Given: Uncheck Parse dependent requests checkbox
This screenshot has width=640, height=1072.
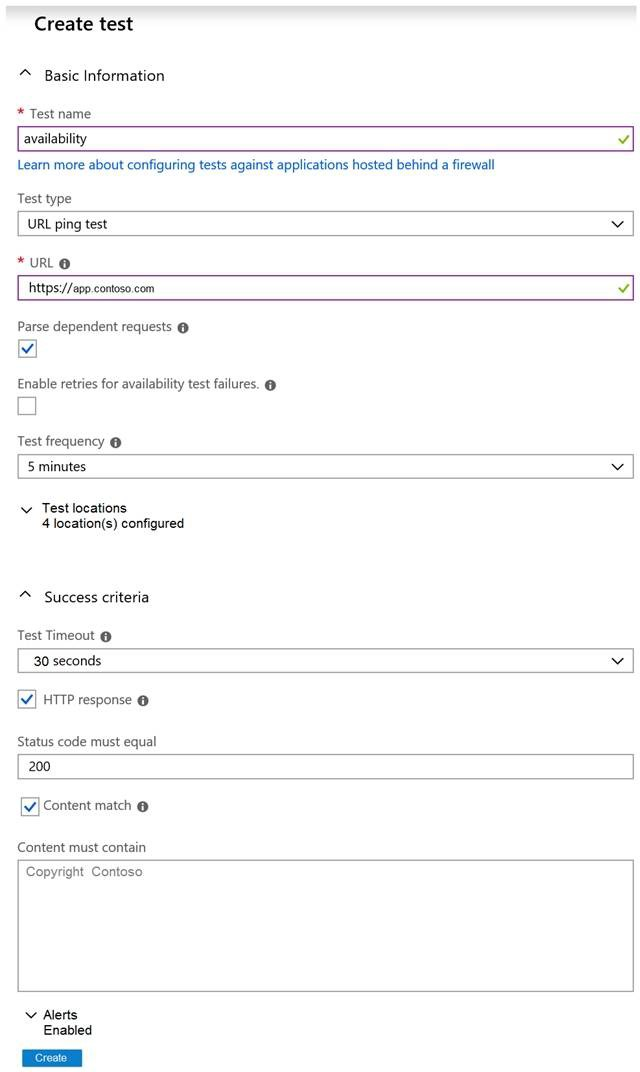Looking at the screenshot, I should point(27,349).
